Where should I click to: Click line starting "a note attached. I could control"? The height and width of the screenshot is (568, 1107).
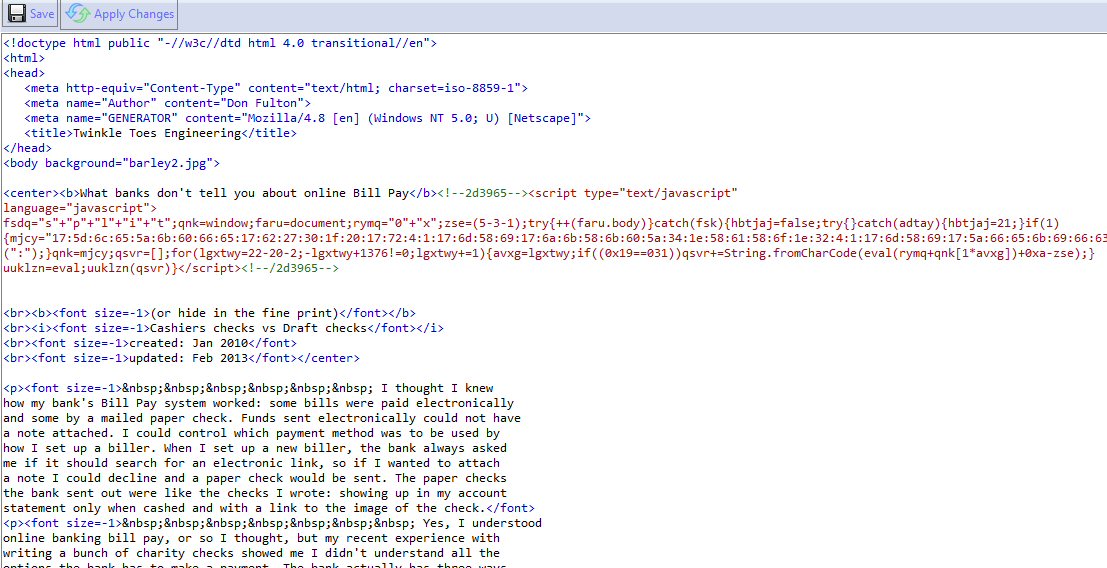[x=251, y=433]
